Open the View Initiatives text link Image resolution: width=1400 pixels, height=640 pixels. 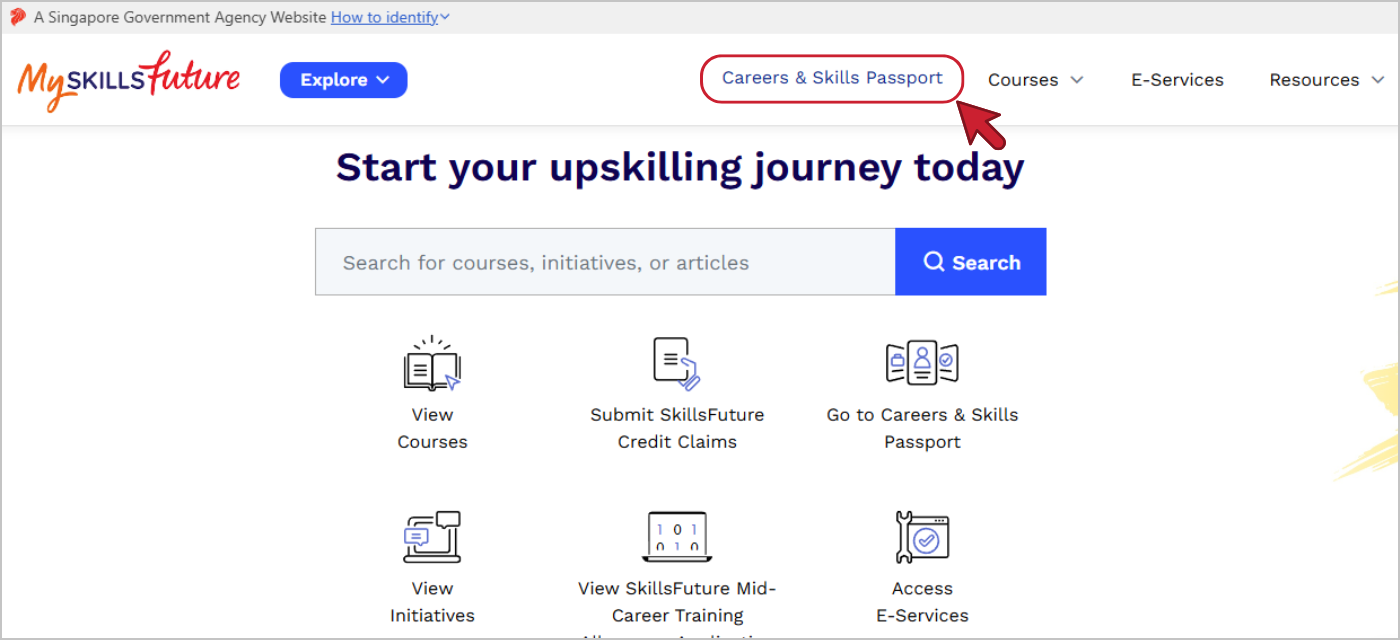[432, 602]
